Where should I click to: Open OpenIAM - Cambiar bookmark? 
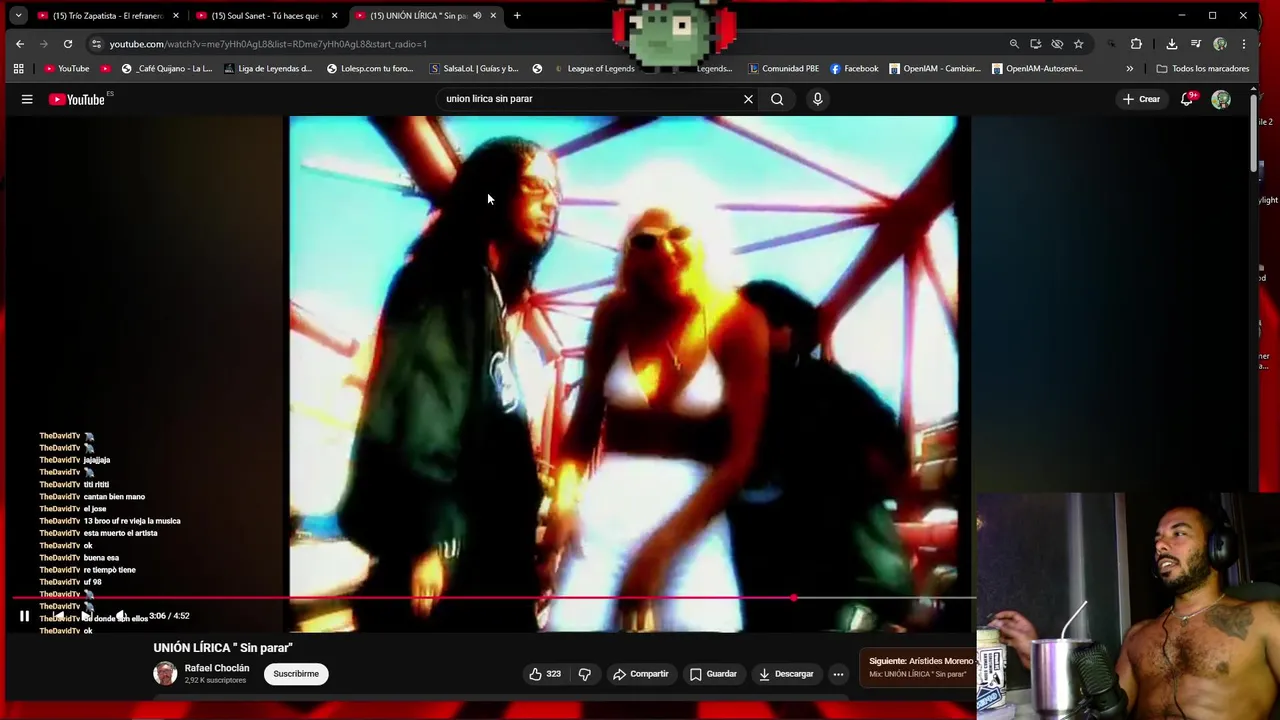coord(935,69)
